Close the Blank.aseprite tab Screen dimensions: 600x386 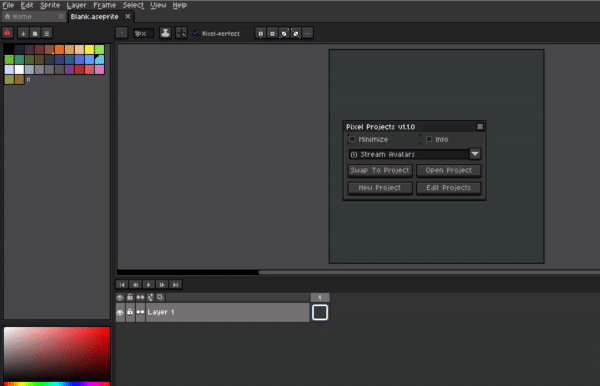click(128, 16)
